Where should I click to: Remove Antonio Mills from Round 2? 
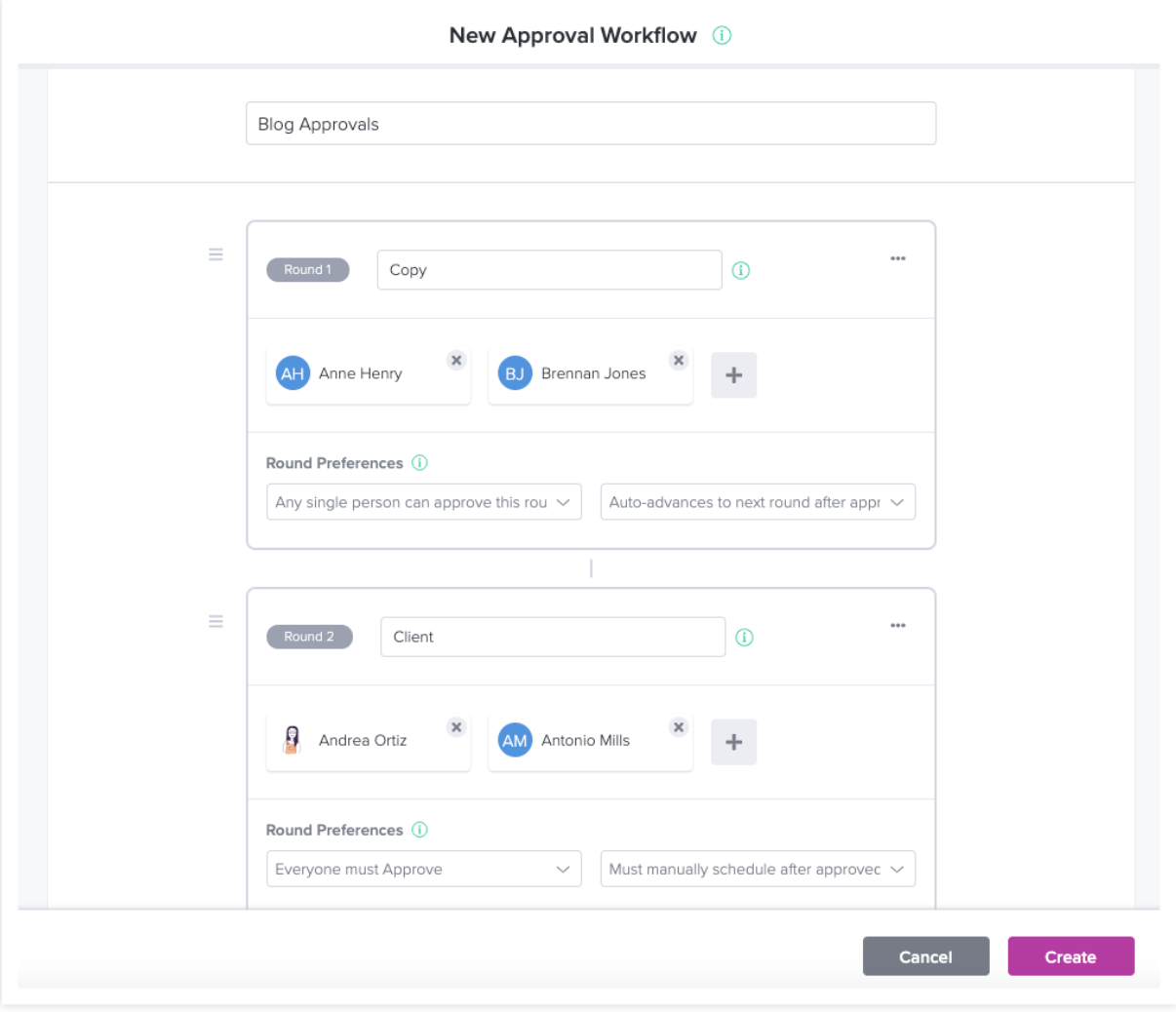679,727
